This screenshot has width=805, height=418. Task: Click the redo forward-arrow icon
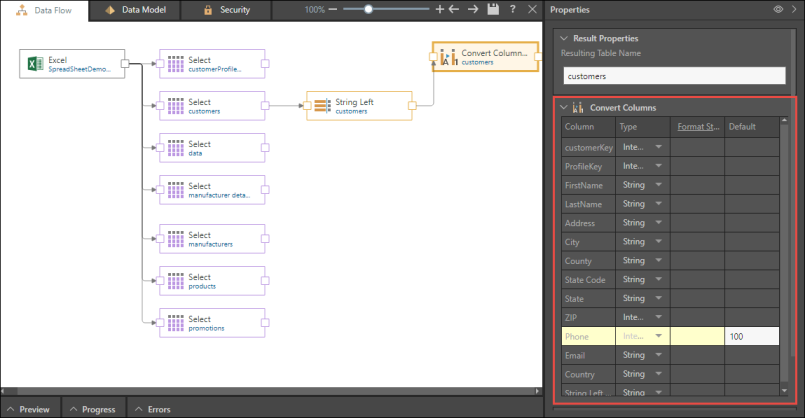click(472, 9)
